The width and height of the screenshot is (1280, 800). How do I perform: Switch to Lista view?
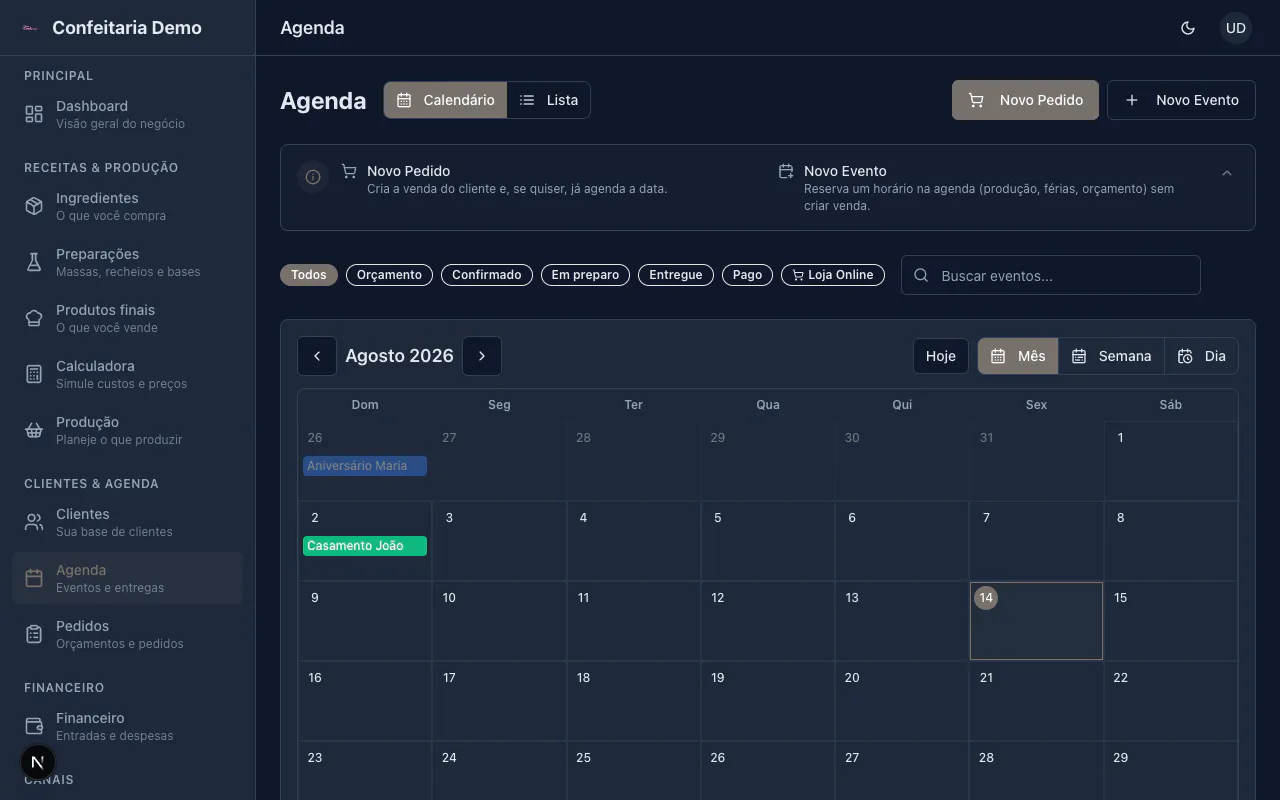pyautogui.click(x=549, y=100)
